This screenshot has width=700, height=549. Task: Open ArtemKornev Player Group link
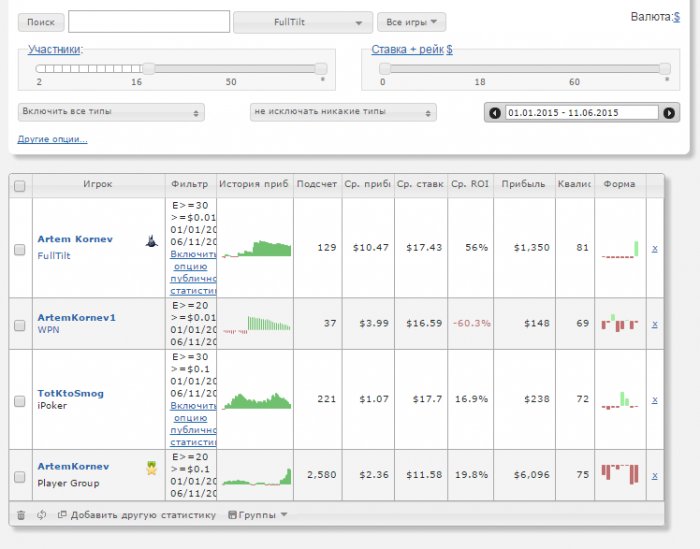73,466
